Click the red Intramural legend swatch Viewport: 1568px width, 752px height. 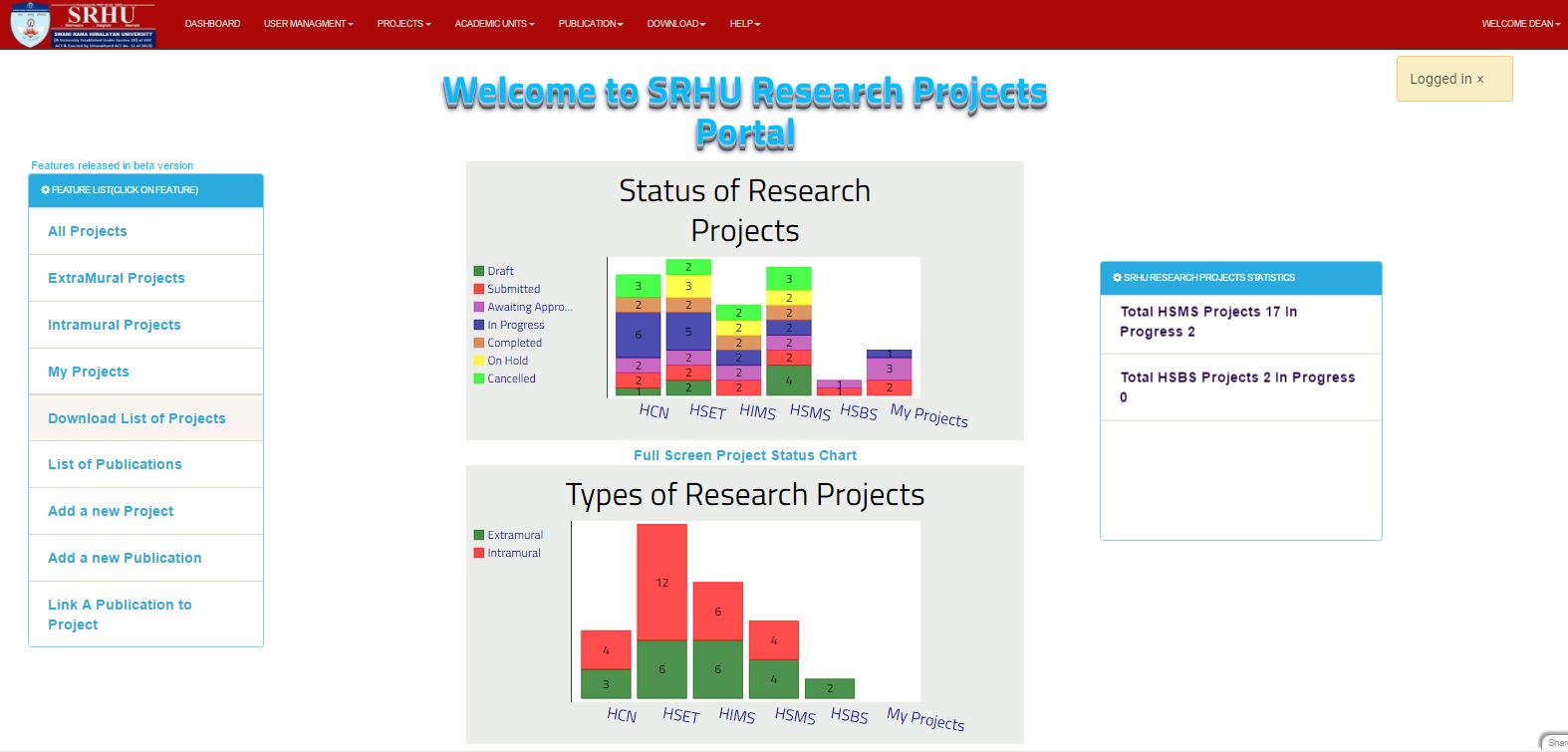[x=479, y=553]
